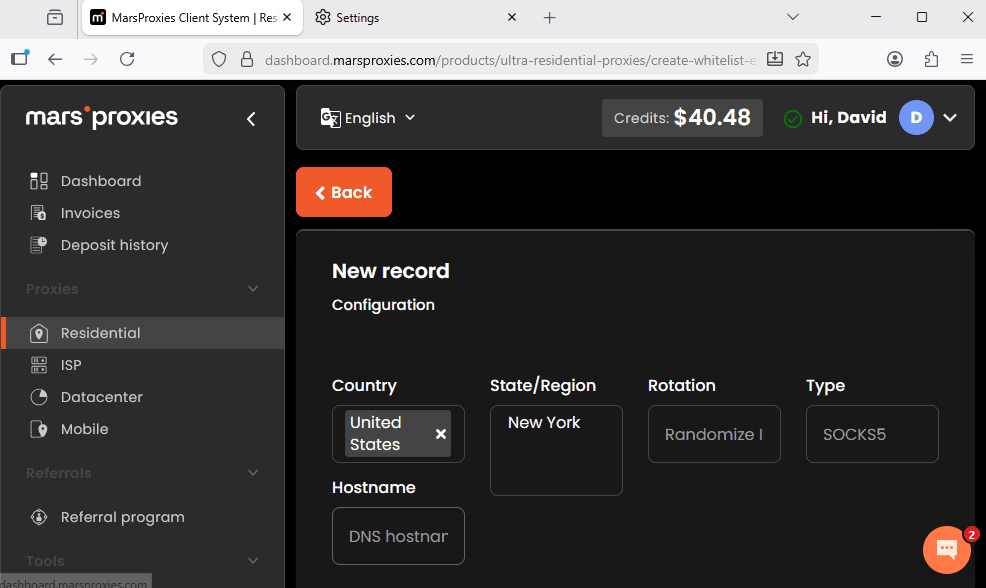The height and width of the screenshot is (588, 986).
Task: Collapse the Proxies section
Action: coord(253,289)
